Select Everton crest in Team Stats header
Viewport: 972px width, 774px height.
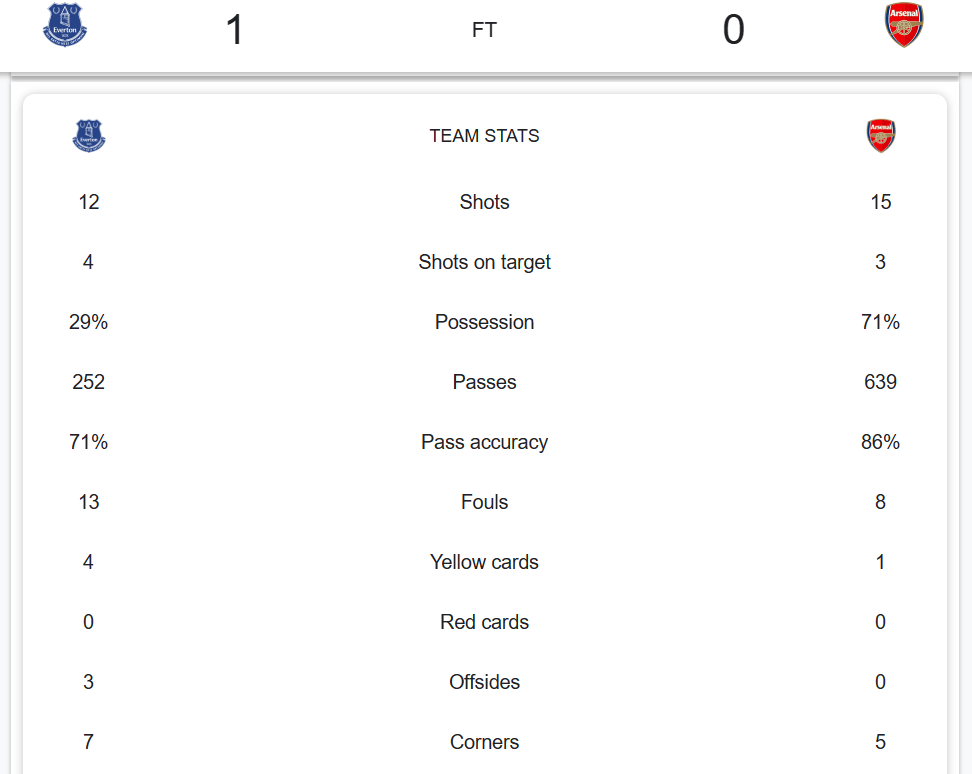coord(89,135)
